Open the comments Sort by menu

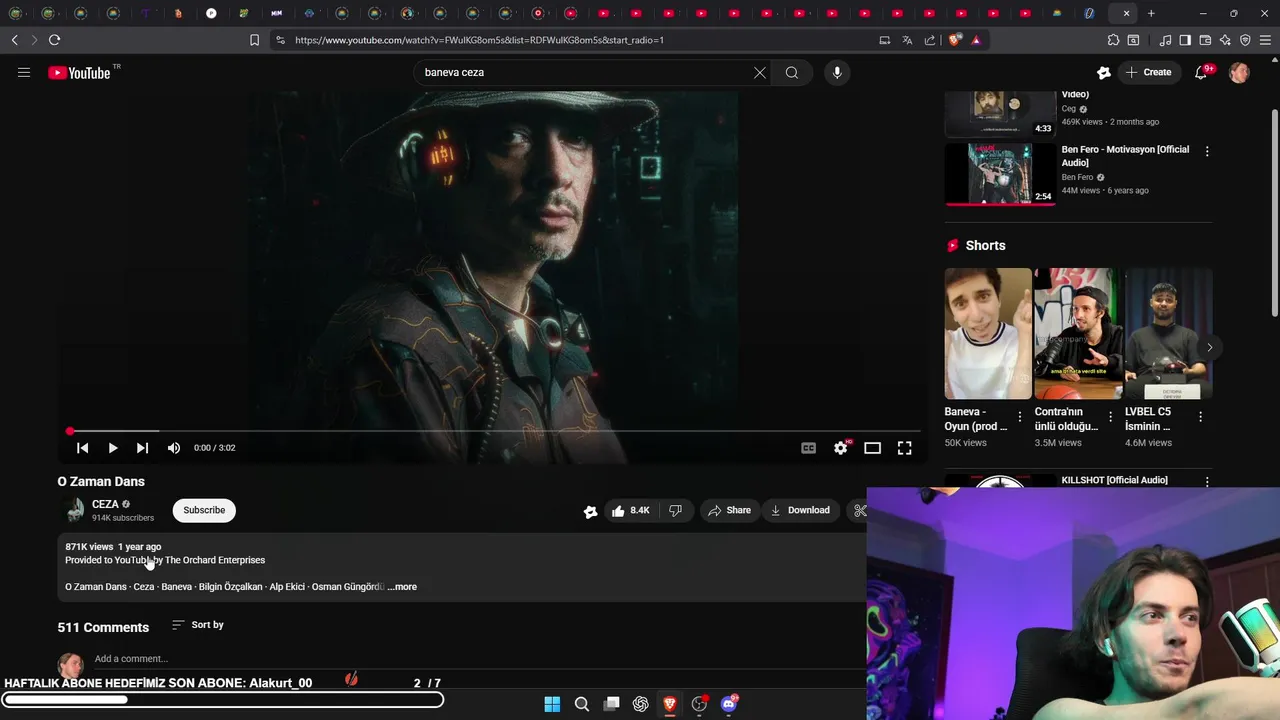pos(198,625)
